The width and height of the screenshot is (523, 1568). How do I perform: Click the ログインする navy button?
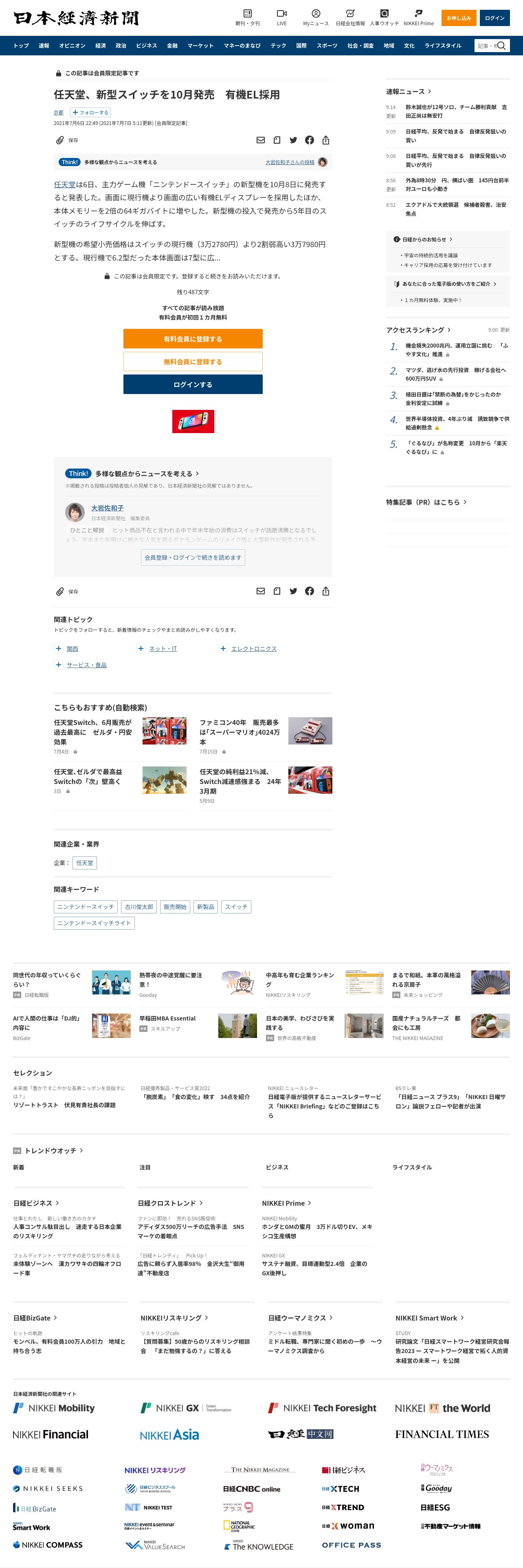(193, 385)
